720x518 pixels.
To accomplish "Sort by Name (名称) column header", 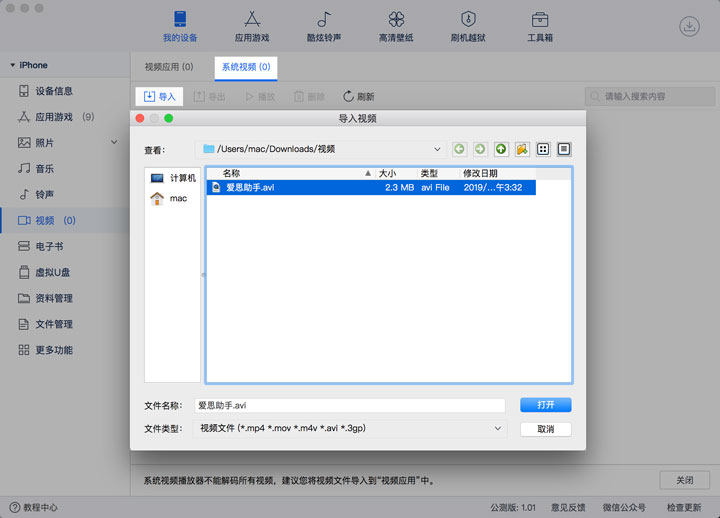I will 291,173.
